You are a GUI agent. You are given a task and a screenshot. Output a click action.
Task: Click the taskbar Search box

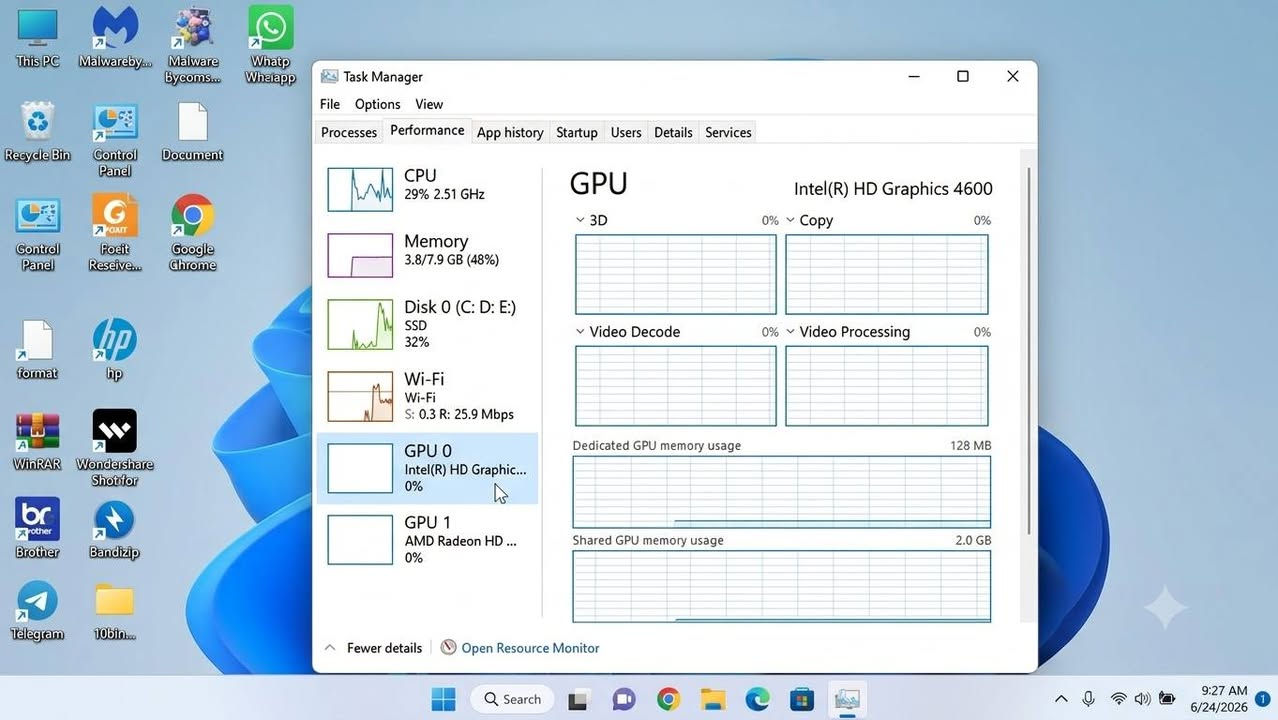tap(512, 699)
